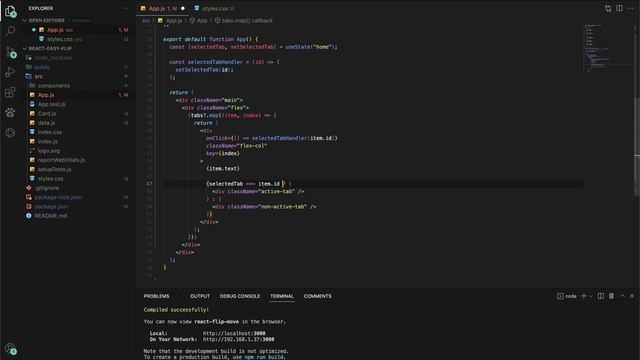Click the App function breadcrumb segment
The image size is (640, 360).
[x=202, y=20]
